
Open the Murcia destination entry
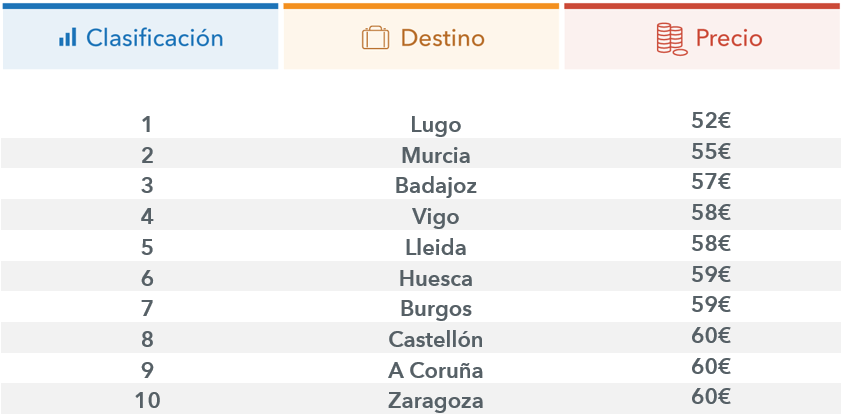[x=436, y=156]
